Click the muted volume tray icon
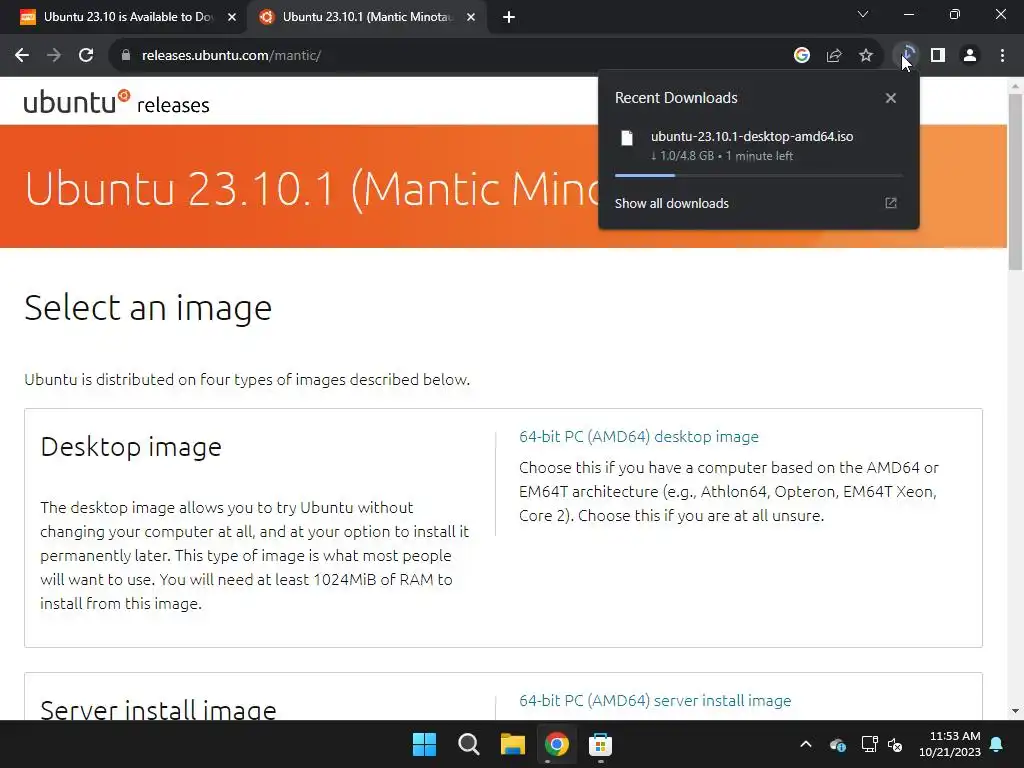The image size is (1024, 768). point(895,744)
